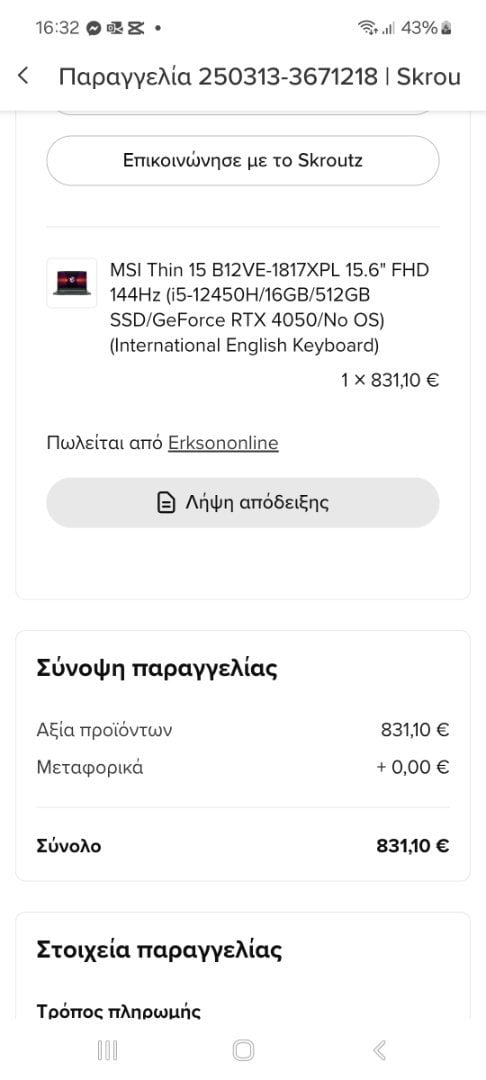Image resolution: width=486 pixels, height=1080 pixels.
Task: Click the Επικοινώνησε με το Skroutz button
Action: (x=243, y=160)
